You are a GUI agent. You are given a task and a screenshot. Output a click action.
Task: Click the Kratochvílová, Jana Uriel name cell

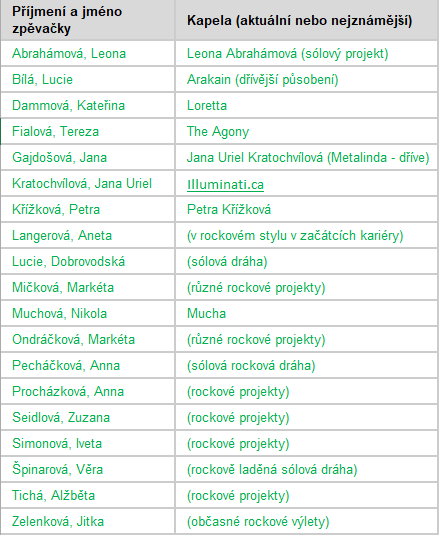(88, 184)
